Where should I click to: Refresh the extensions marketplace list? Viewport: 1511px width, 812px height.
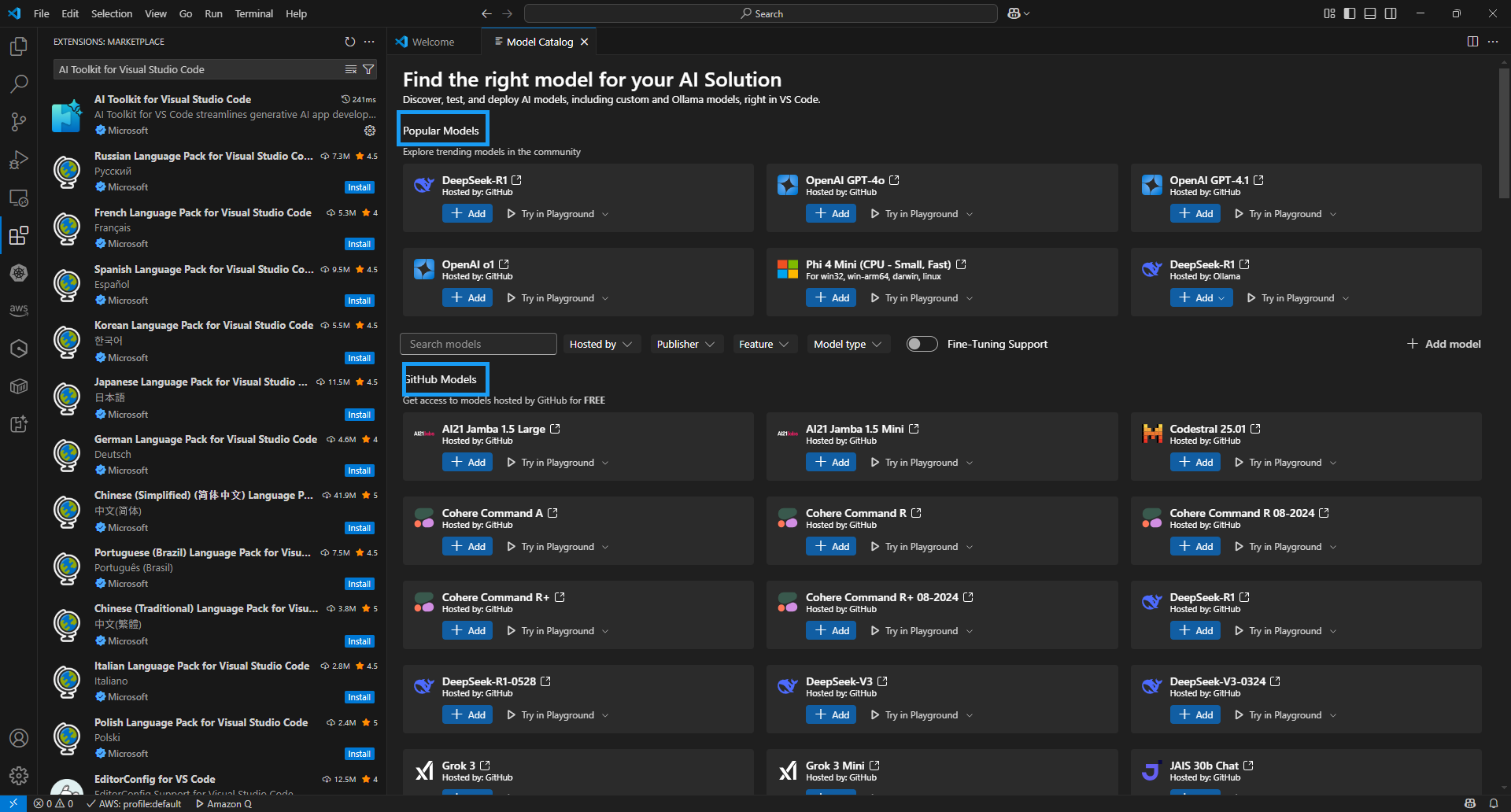[x=350, y=42]
